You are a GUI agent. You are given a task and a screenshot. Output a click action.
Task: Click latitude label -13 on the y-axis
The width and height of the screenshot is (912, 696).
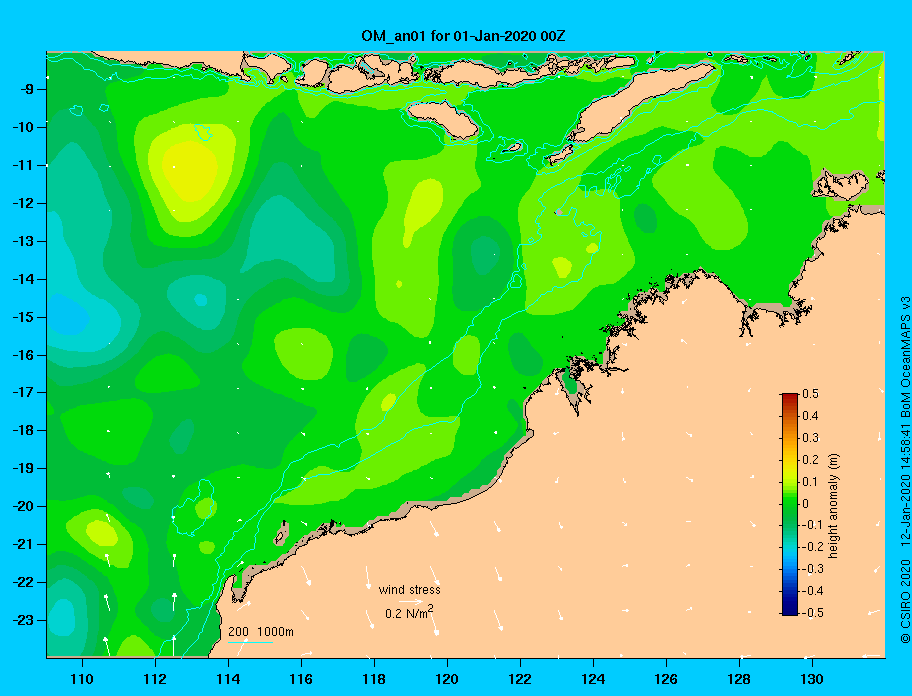24,241
